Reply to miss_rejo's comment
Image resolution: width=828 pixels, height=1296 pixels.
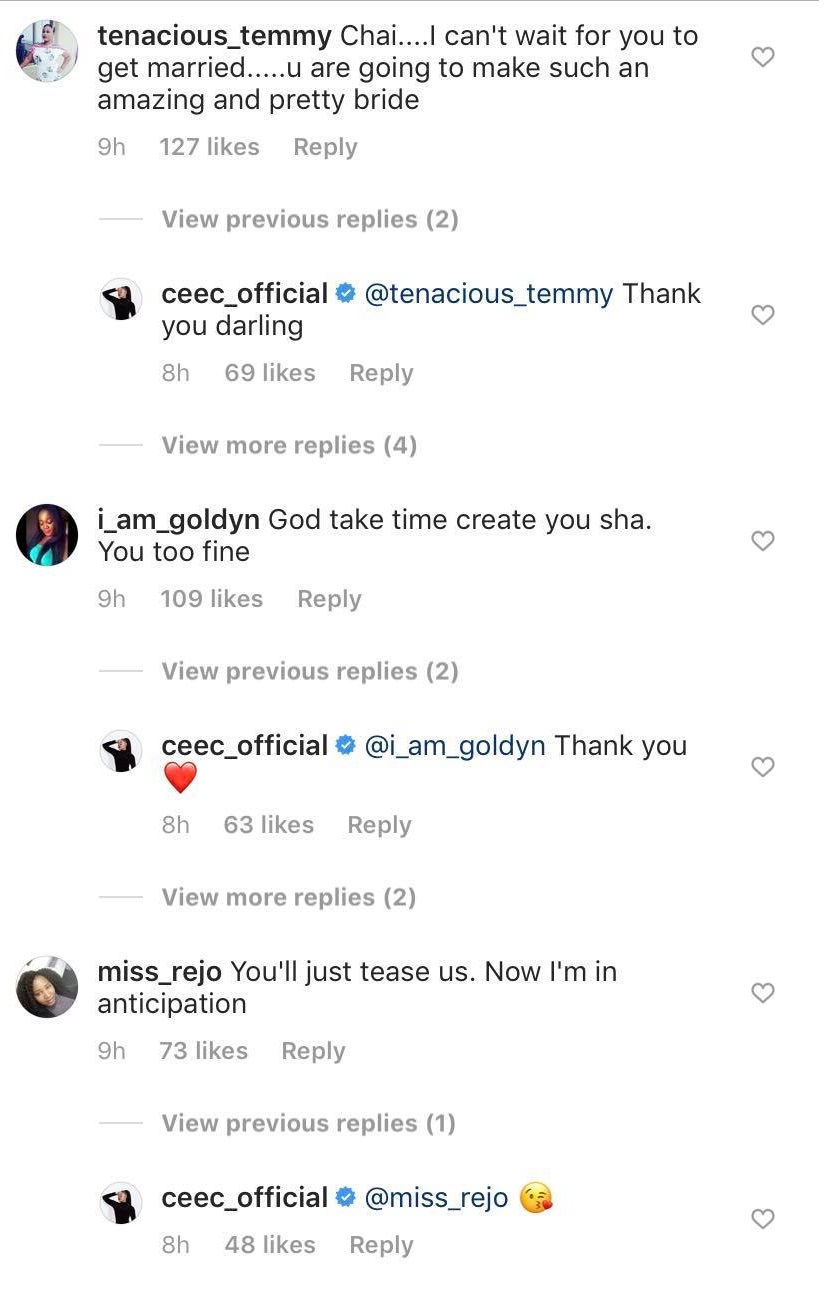(x=313, y=1052)
